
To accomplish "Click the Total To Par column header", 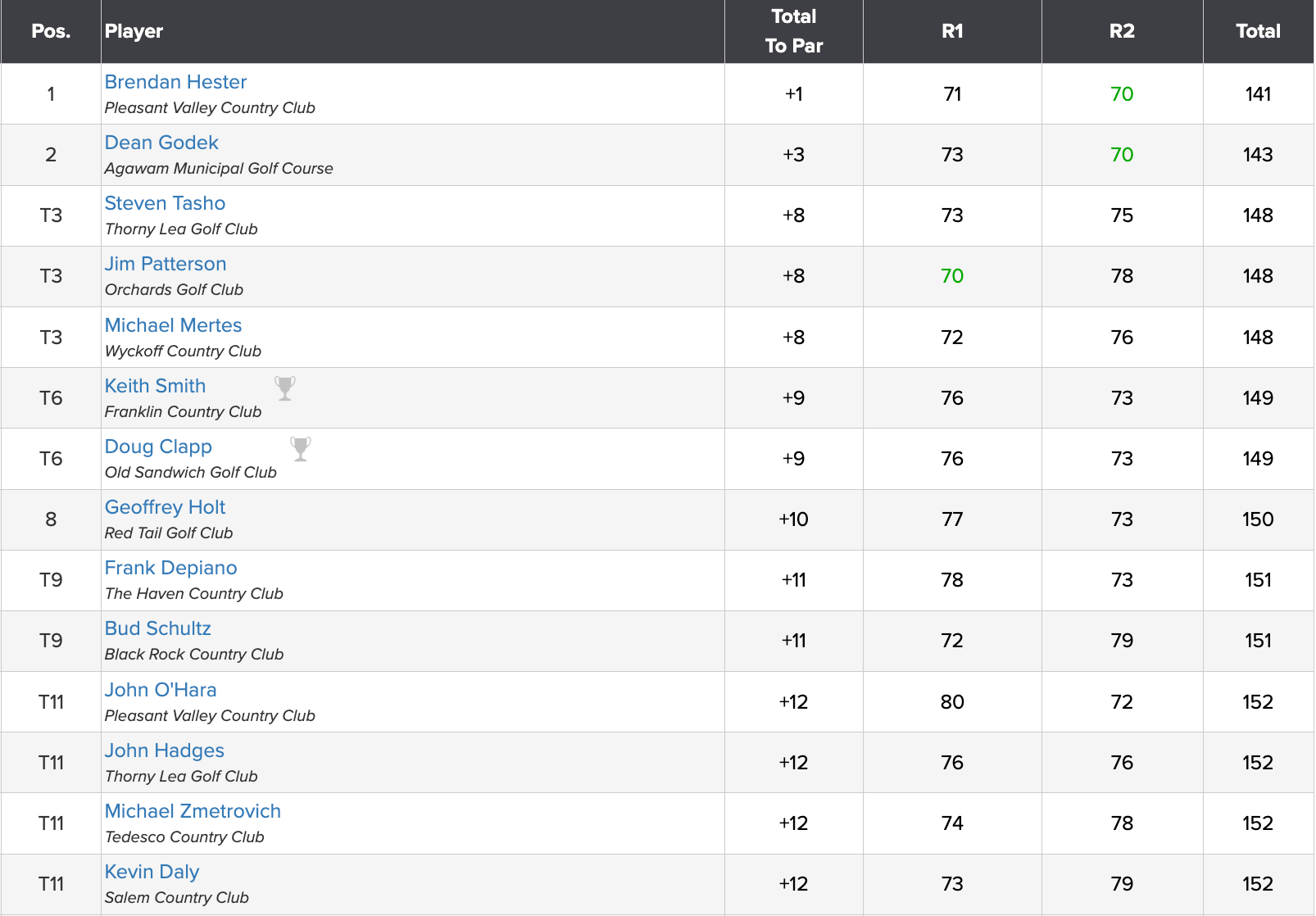I will pos(793,31).
